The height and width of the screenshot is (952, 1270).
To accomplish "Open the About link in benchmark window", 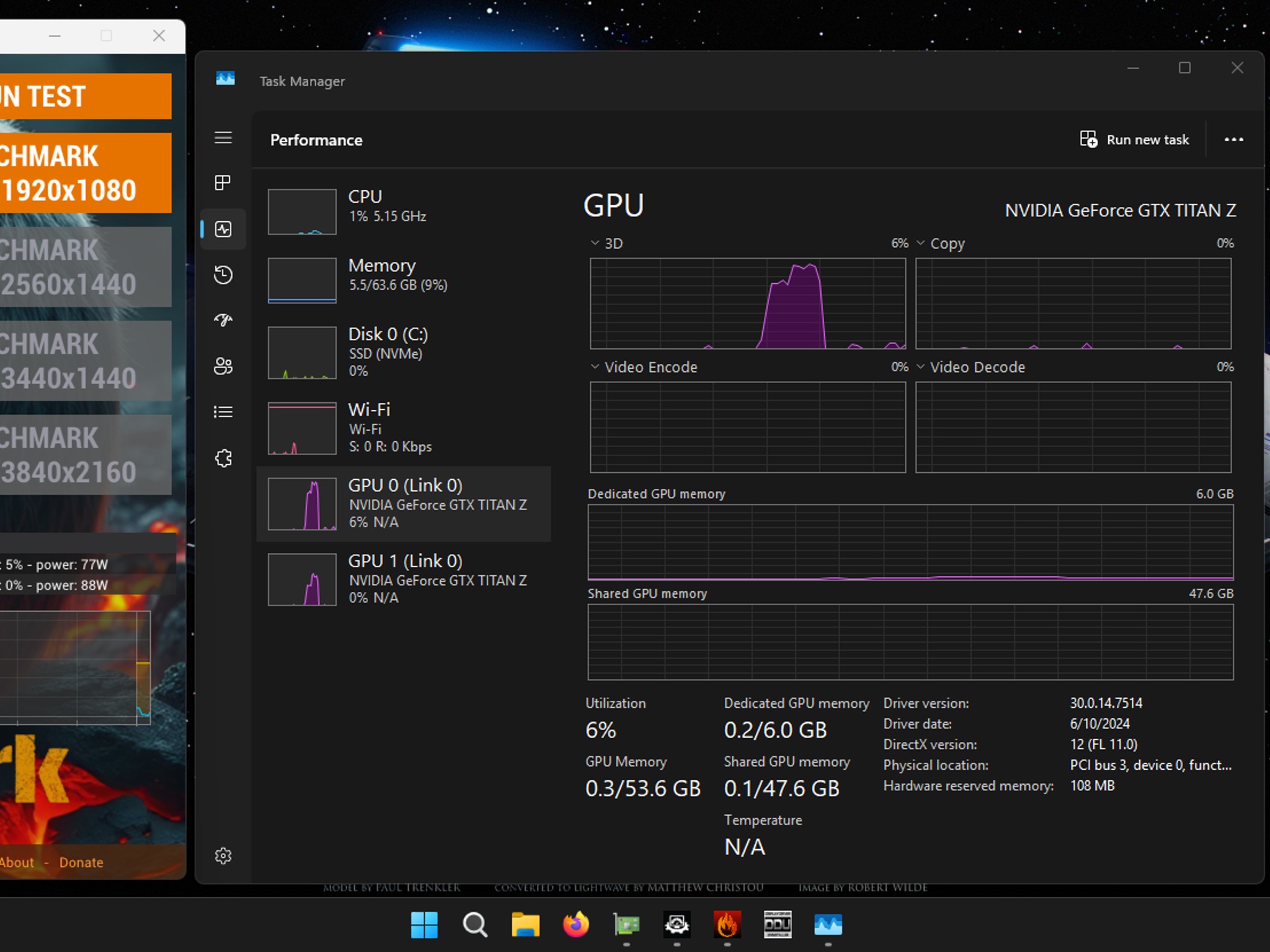I will 17,862.
